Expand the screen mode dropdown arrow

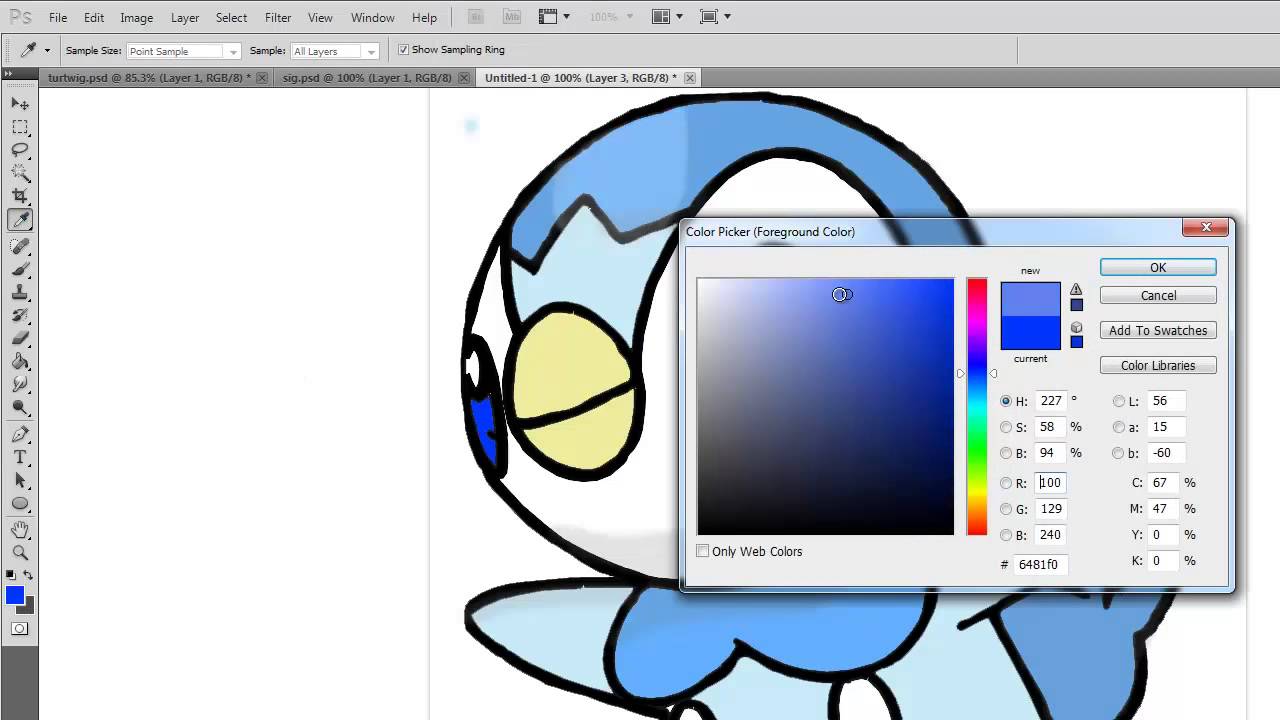pos(727,17)
